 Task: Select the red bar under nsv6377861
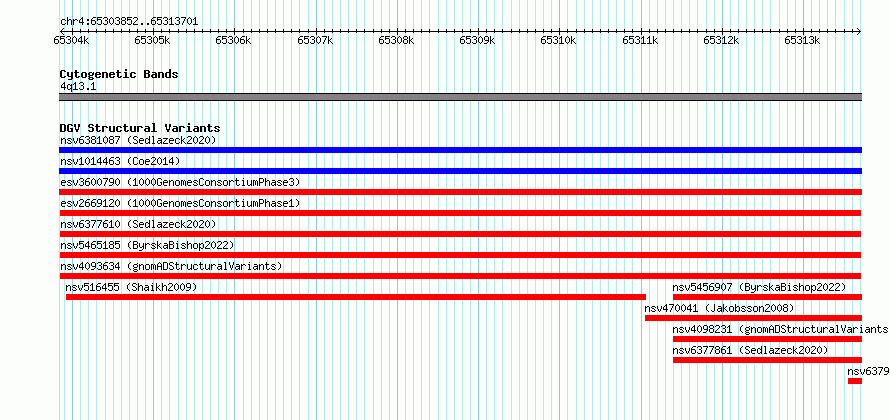coord(767,360)
